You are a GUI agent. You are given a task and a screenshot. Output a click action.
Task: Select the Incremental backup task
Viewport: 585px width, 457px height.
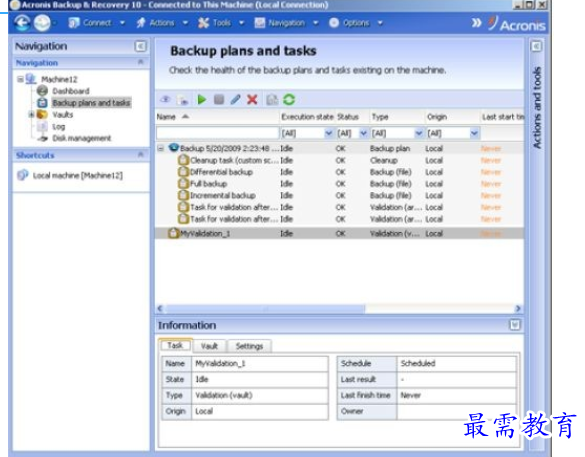pos(340,195)
